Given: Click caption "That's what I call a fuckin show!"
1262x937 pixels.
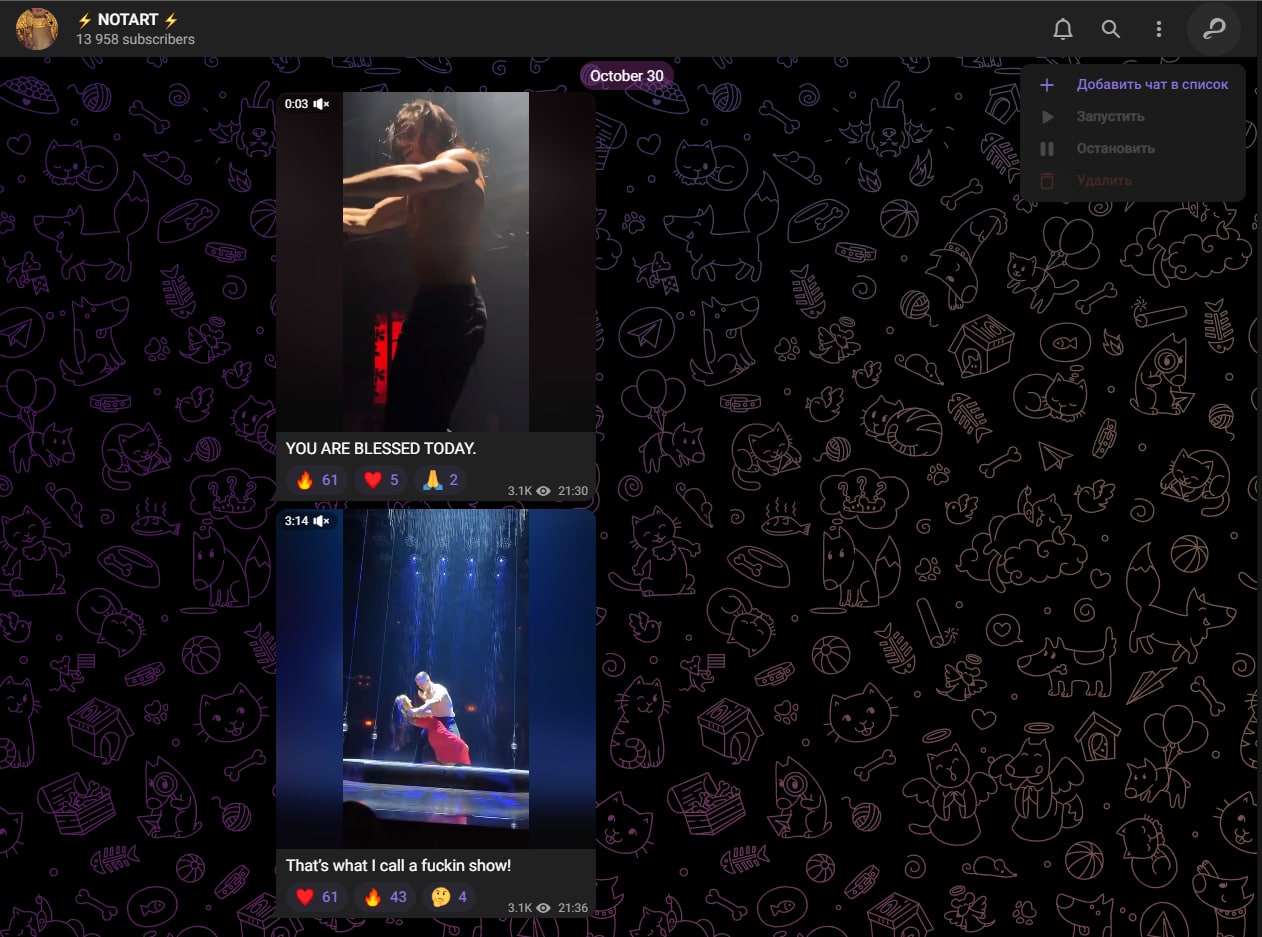Looking at the screenshot, I should click(399, 866).
